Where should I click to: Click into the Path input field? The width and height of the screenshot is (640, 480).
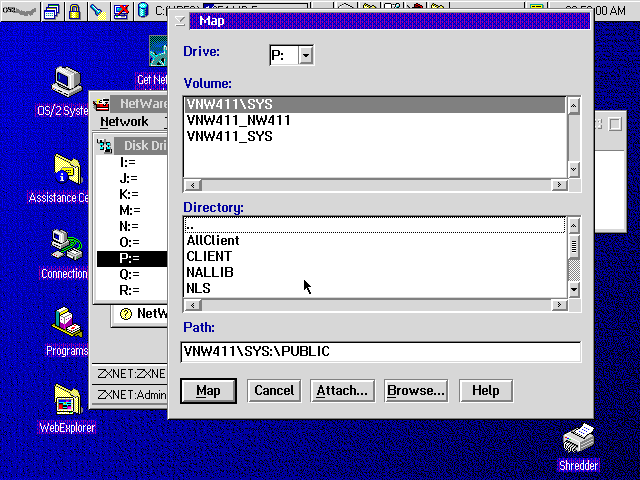[381, 352]
